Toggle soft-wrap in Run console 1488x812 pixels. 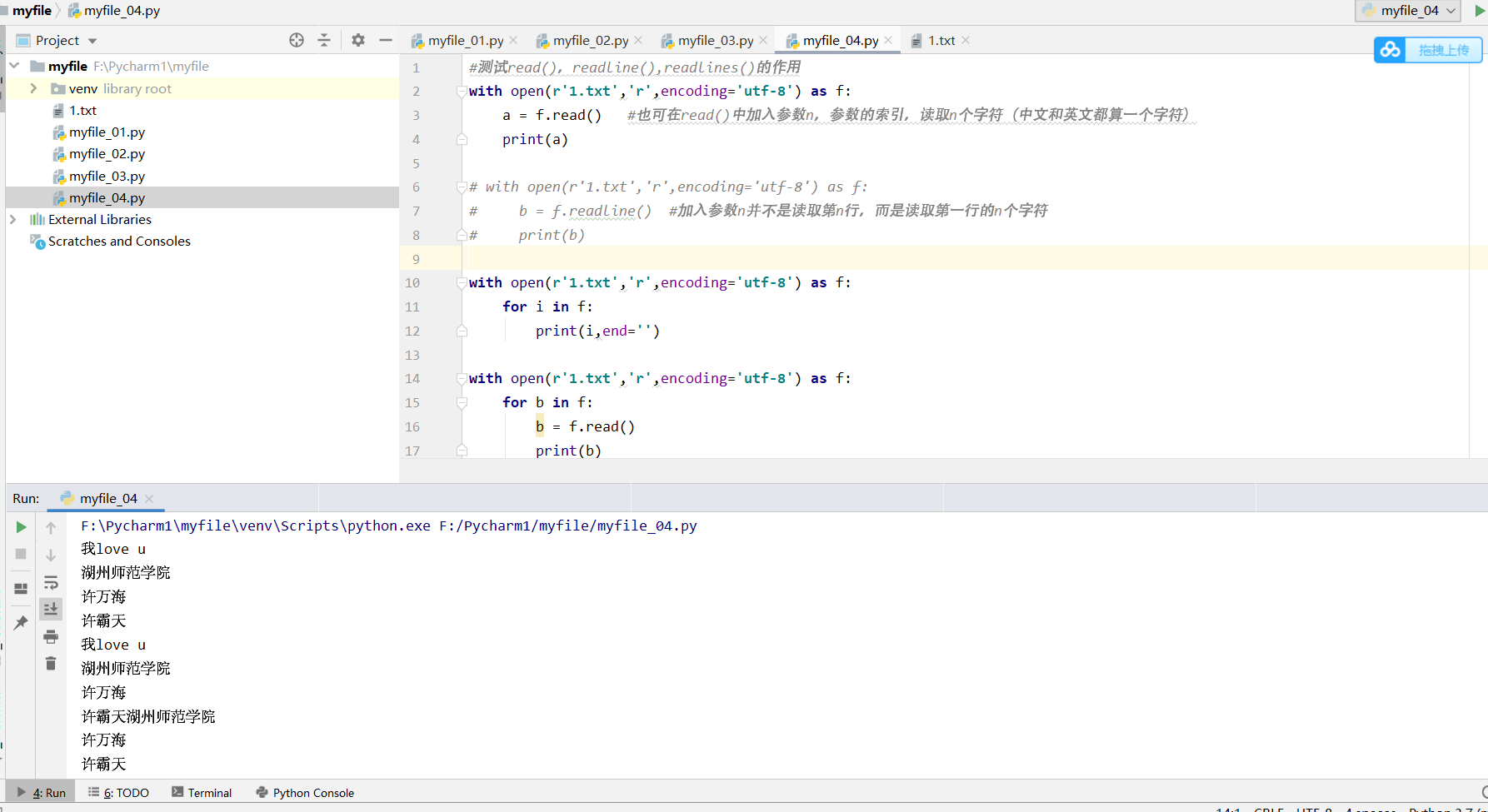[x=51, y=582]
